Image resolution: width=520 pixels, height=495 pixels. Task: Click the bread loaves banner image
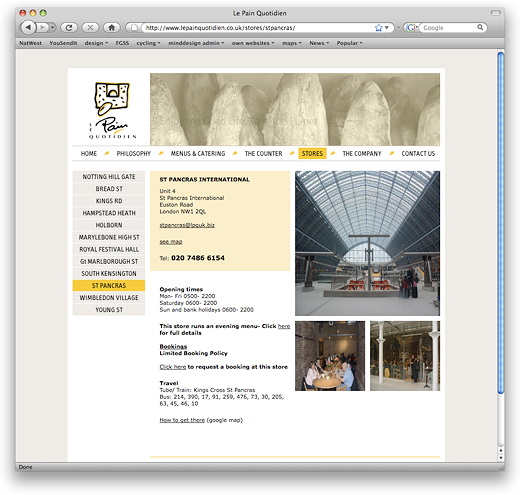295,109
